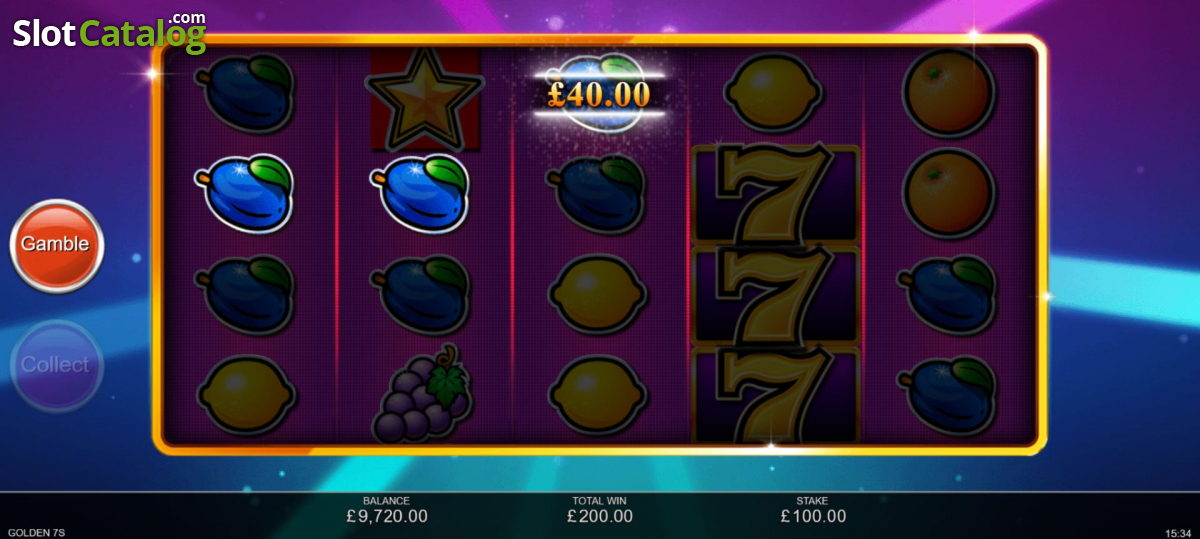
Task: Click the second orange on fifth reel
Action: coord(949,194)
